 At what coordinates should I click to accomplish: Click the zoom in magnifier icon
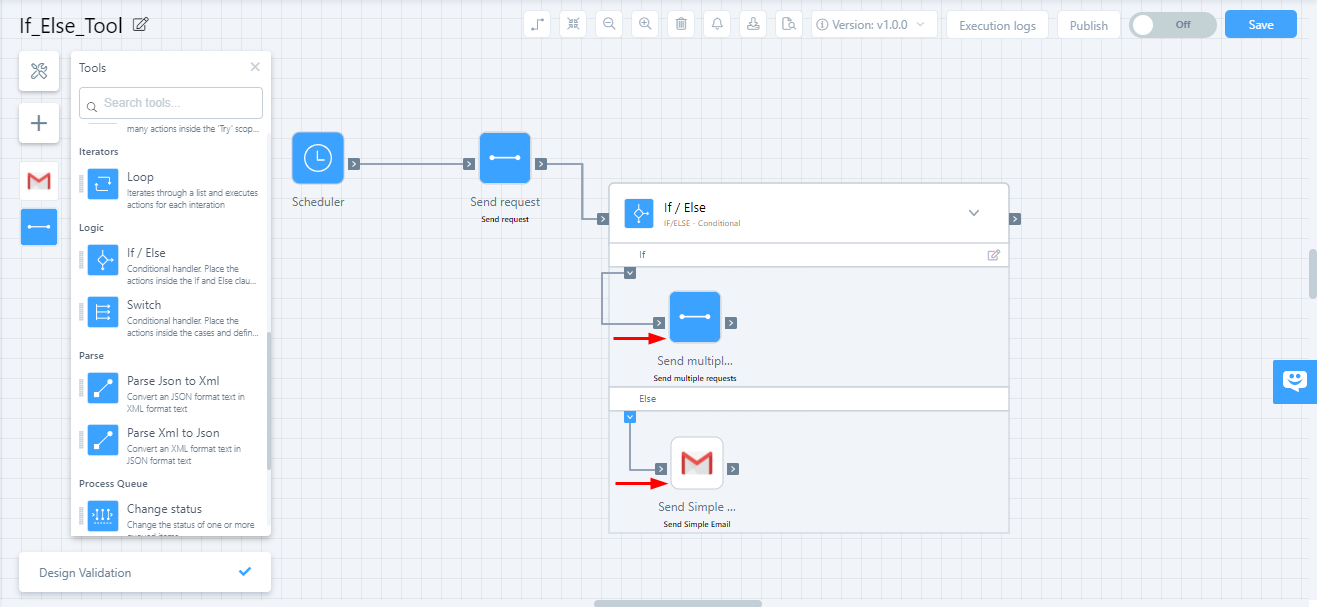tap(645, 24)
